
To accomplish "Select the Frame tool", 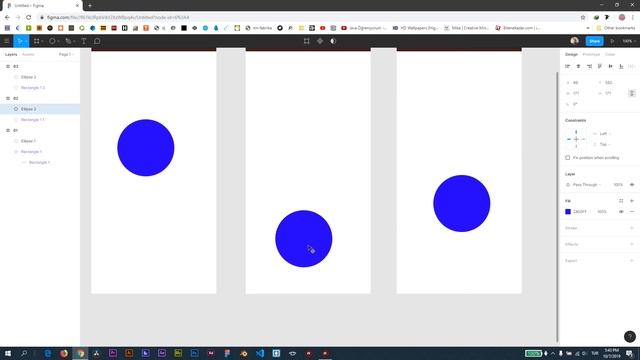I will click(x=37, y=41).
